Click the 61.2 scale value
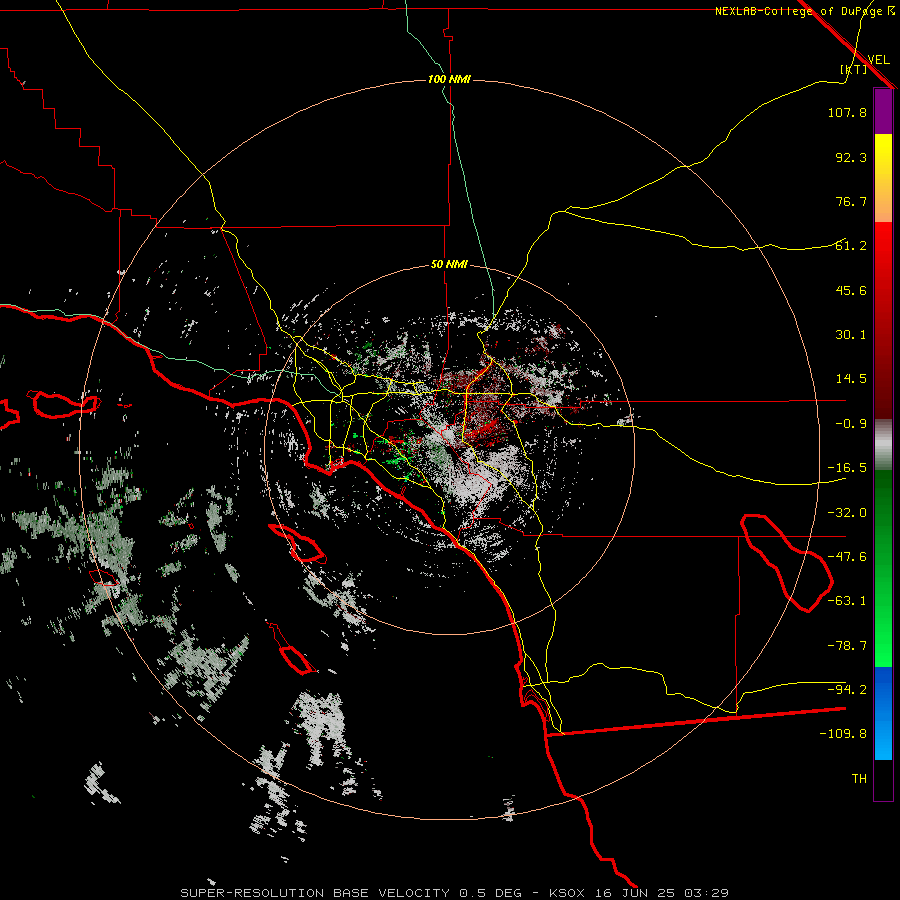 pyautogui.click(x=851, y=246)
